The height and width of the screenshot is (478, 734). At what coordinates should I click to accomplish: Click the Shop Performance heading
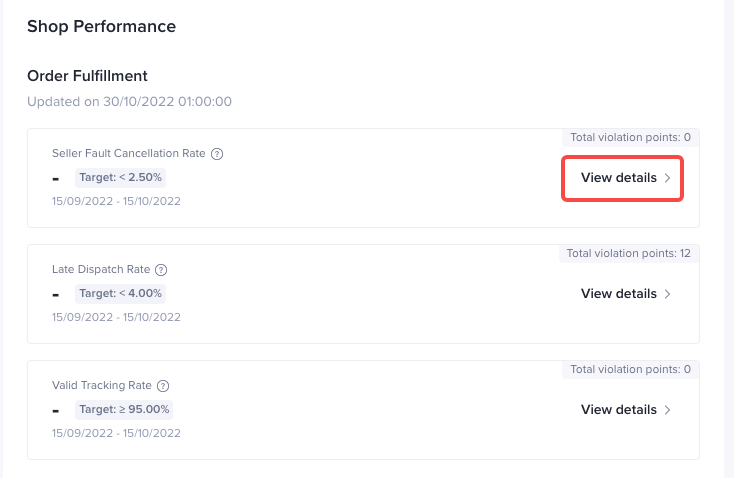101,27
